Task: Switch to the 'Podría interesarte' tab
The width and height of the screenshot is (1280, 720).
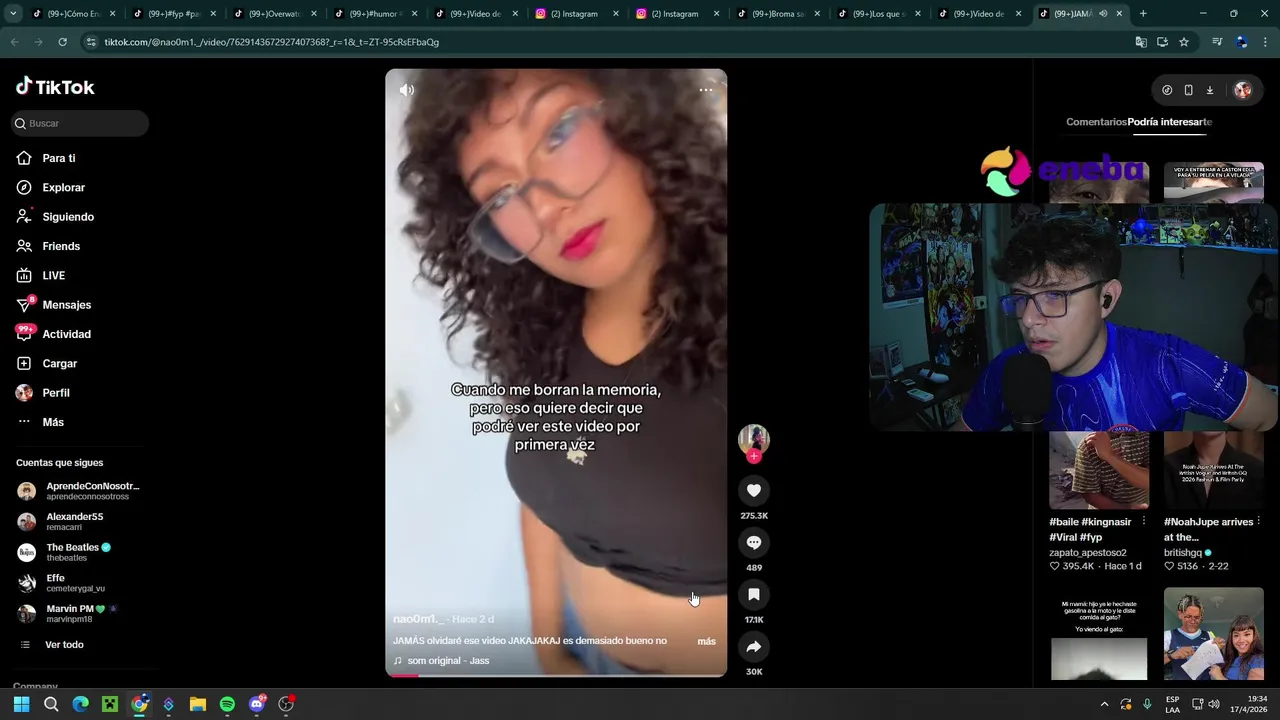Action: [1169, 122]
